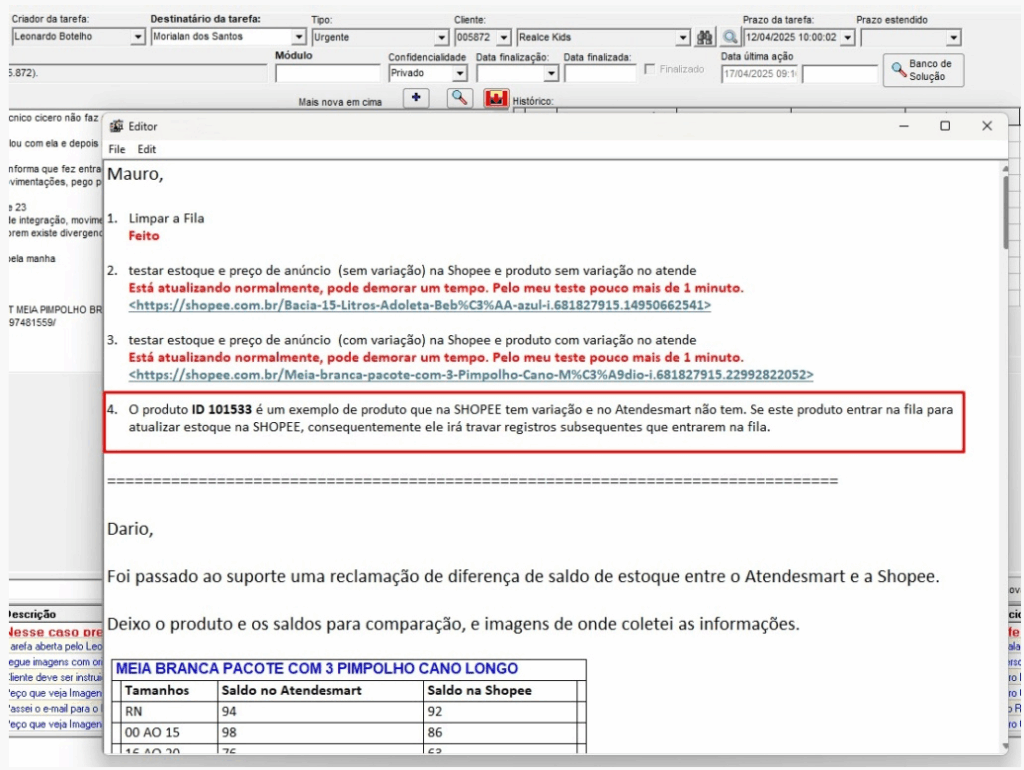Expand the Prazo estendido dropdown
1024x770 pixels.
click(954, 38)
